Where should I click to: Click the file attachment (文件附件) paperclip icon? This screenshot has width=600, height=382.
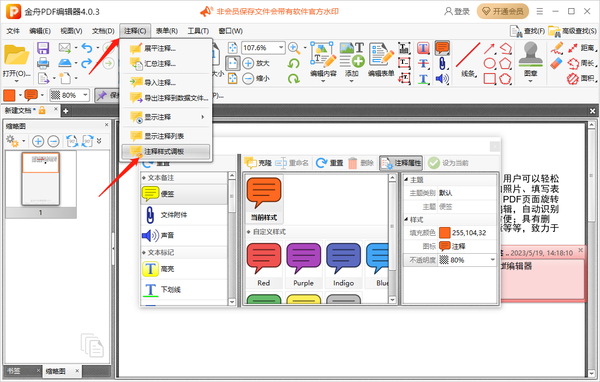coord(150,215)
